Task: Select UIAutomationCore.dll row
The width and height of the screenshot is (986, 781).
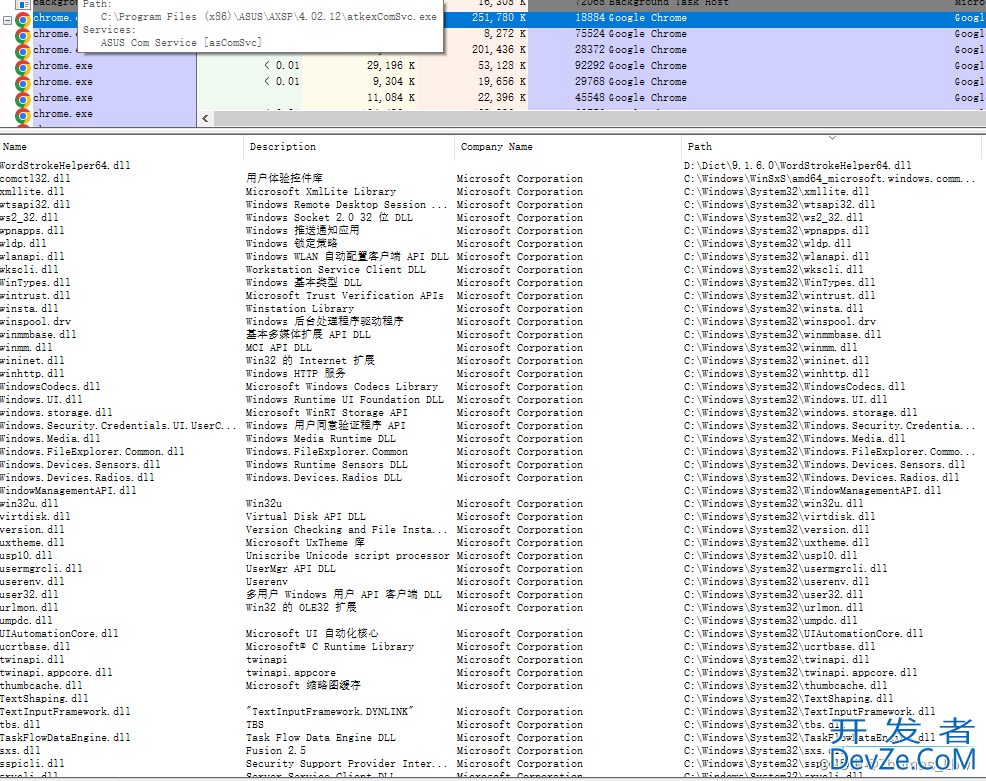Action: 493,633
